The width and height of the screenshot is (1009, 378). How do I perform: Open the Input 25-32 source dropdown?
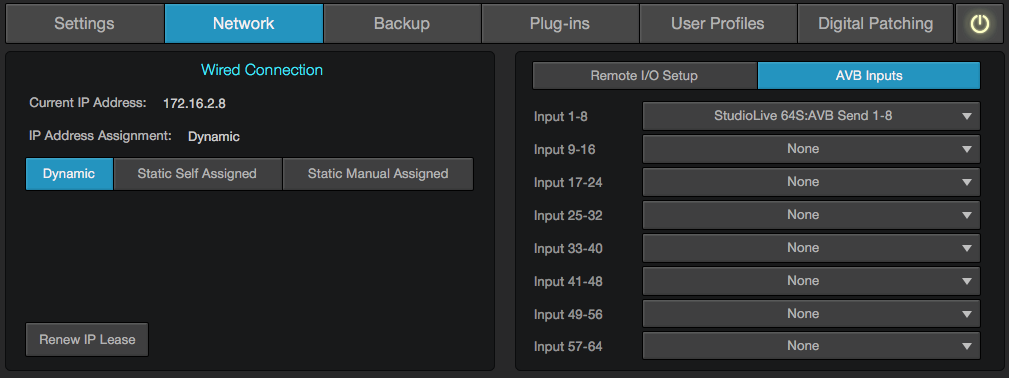[x=811, y=215]
